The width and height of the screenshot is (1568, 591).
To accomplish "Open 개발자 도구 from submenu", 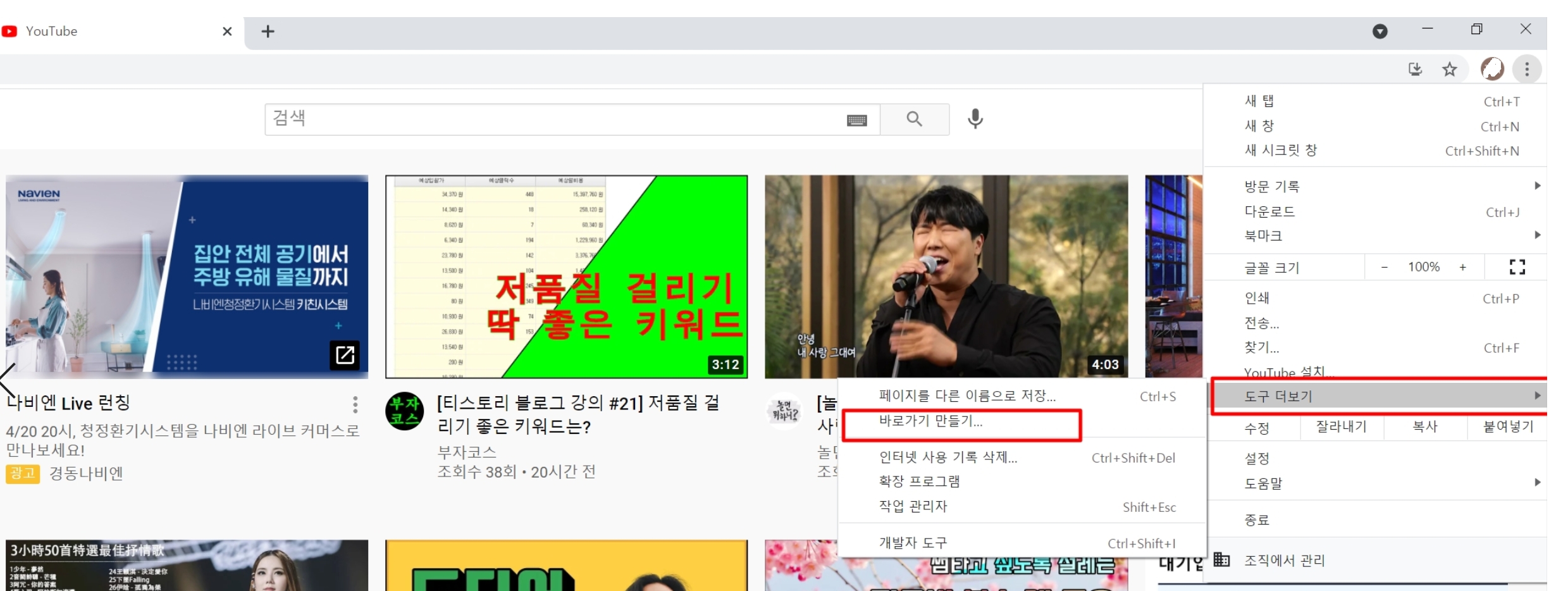I will (1022, 543).
